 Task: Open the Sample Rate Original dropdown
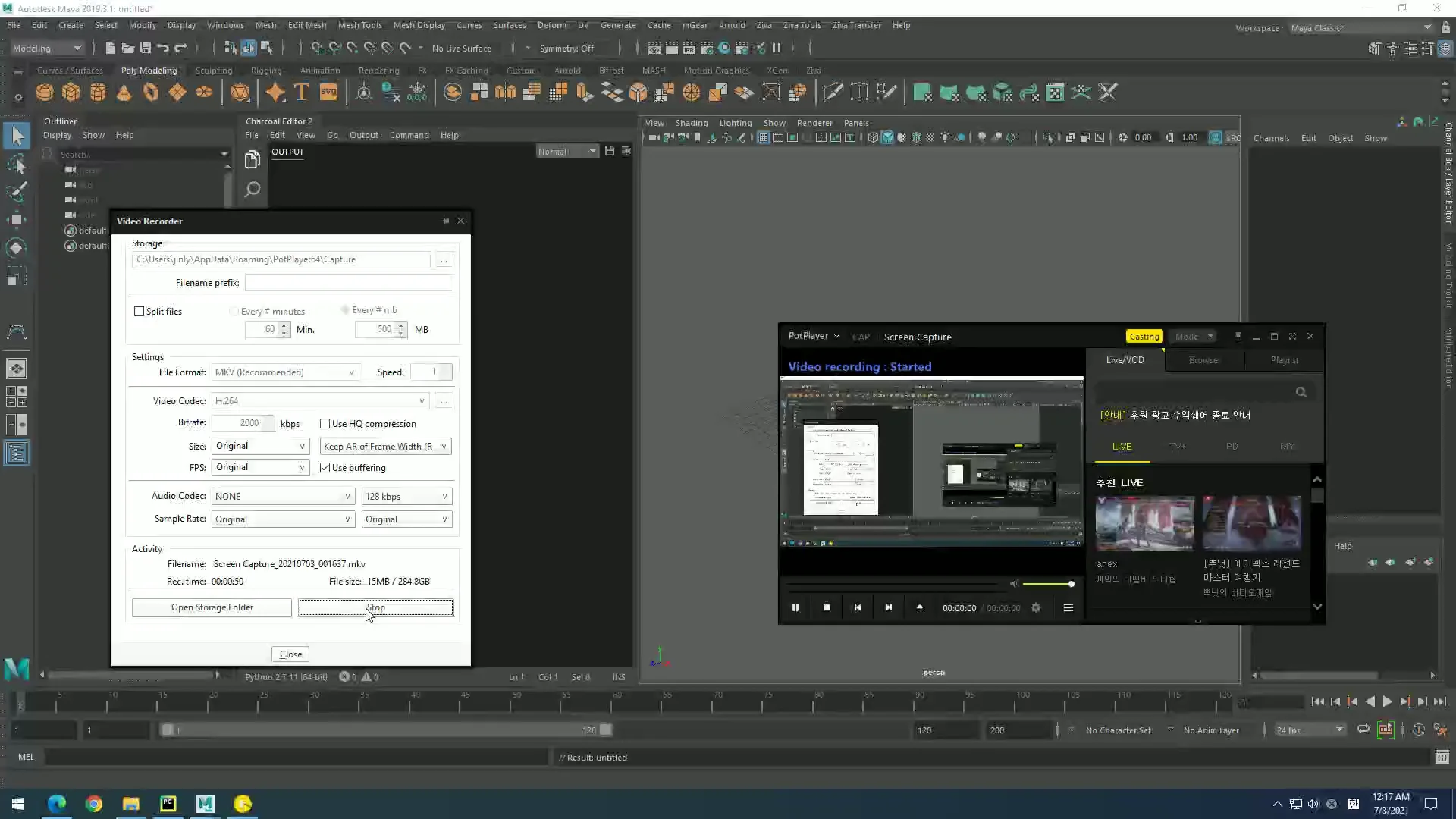coord(283,519)
